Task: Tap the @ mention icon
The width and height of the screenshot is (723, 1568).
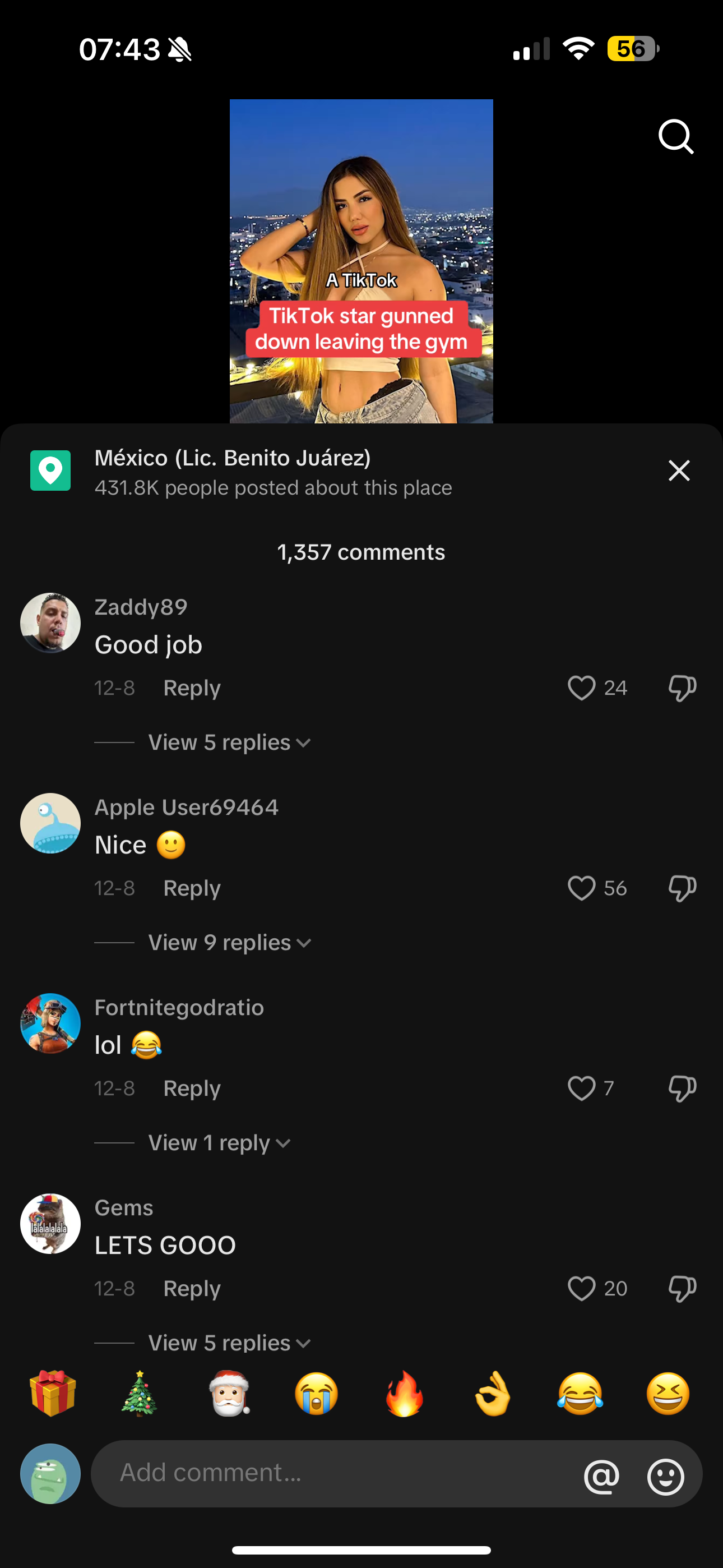Action: tap(602, 1476)
